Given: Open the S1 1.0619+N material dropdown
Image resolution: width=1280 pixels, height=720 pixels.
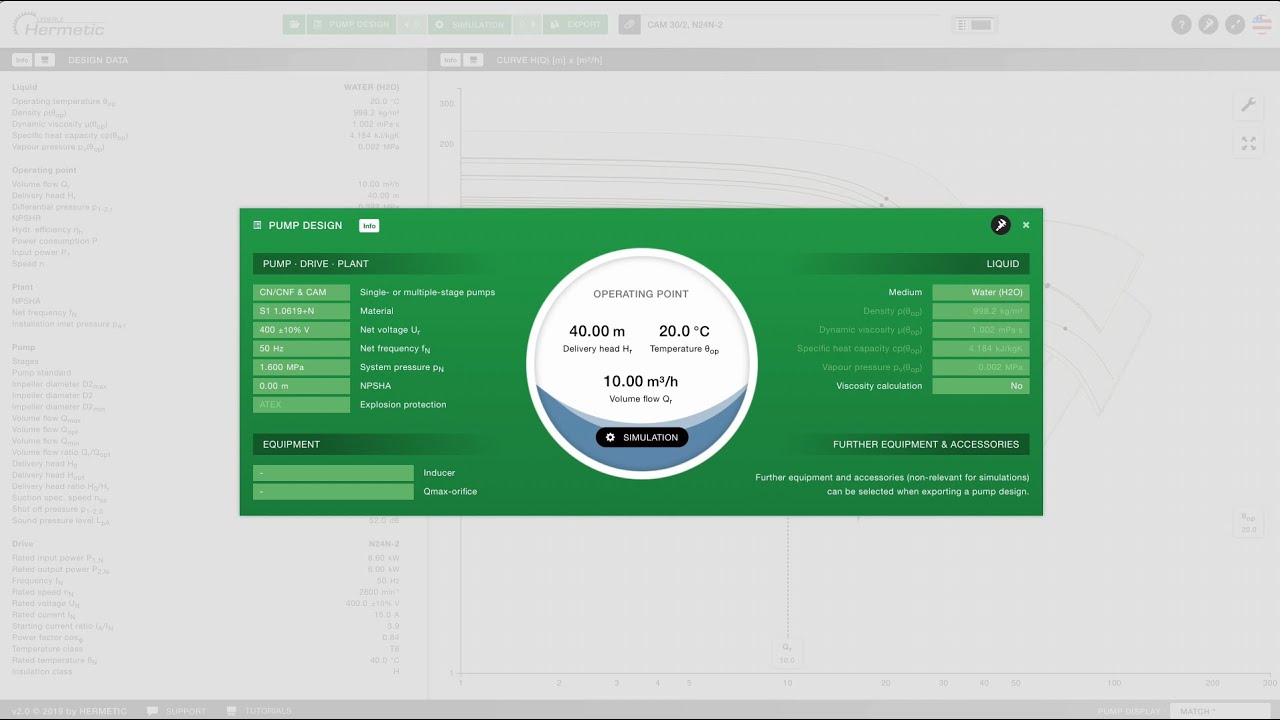Looking at the screenshot, I should tap(301, 311).
